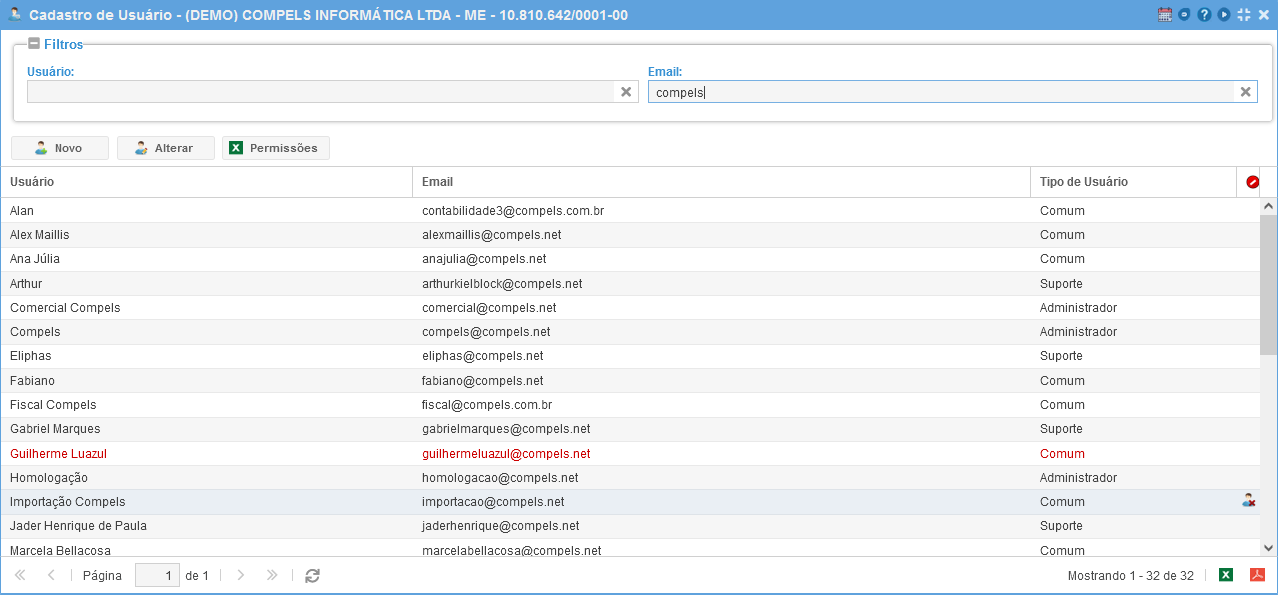Open the help question mark icon
Image resolution: width=1278 pixels, height=595 pixels.
1204,15
